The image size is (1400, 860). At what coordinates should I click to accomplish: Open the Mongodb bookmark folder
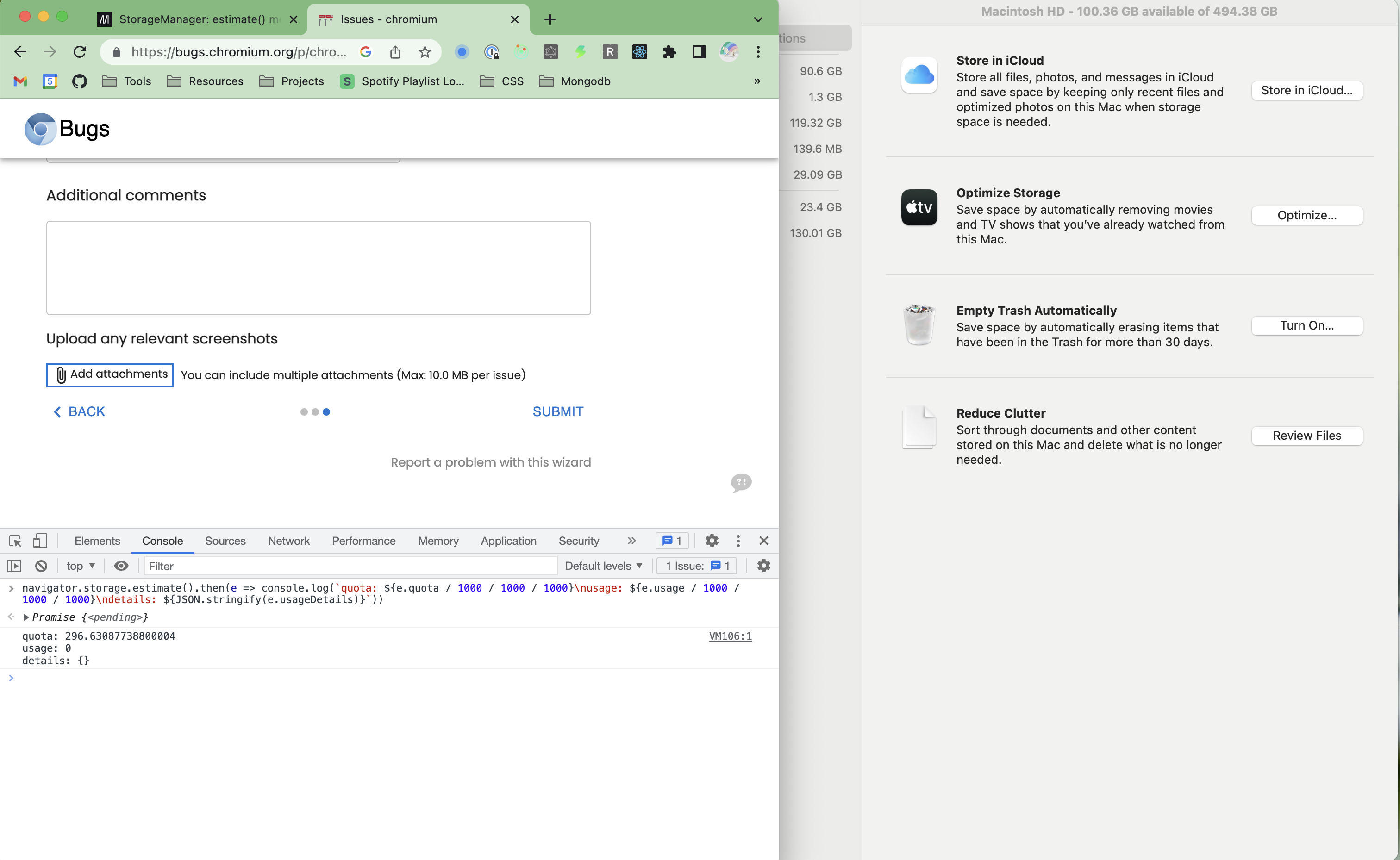click(575, 81)
